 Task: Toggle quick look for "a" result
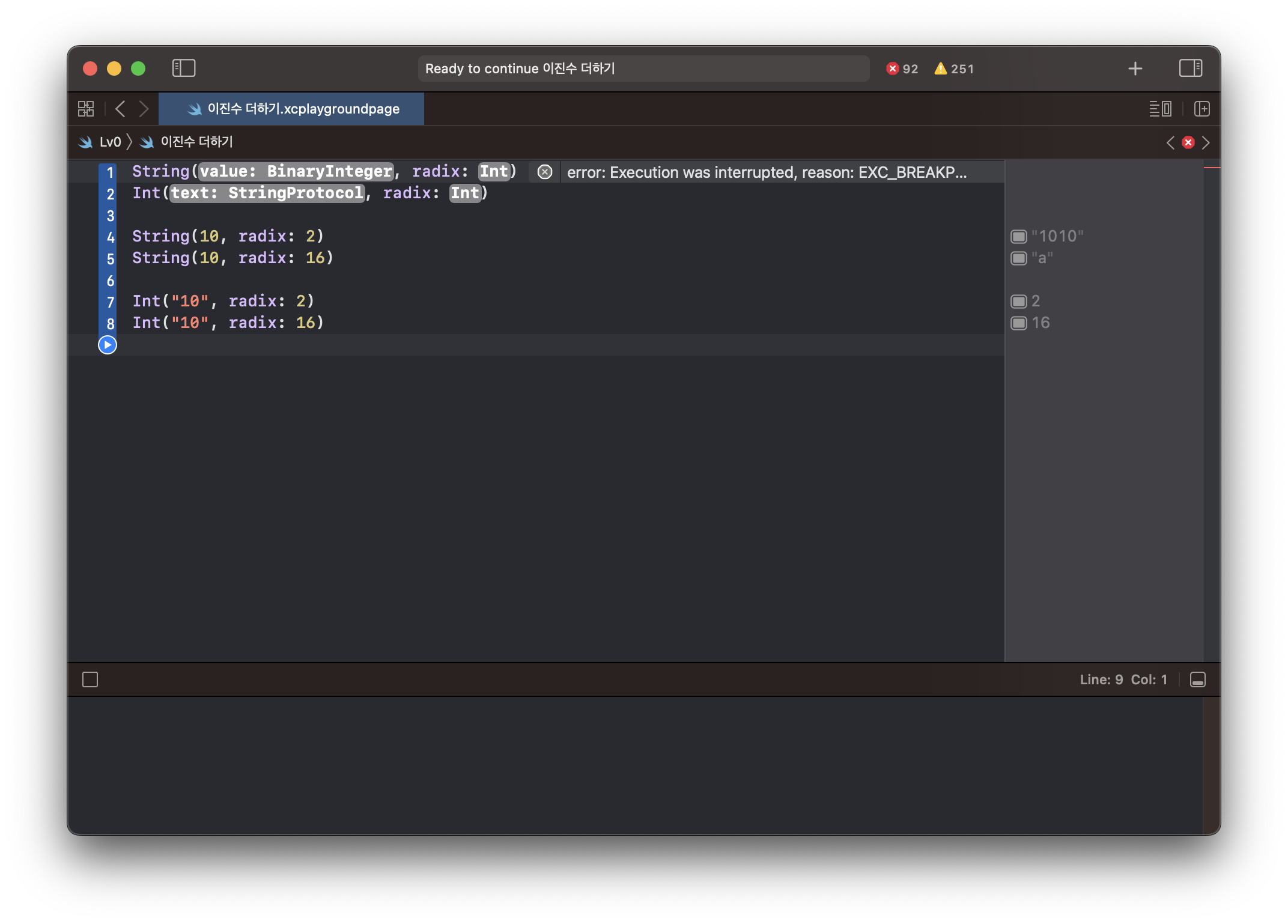(x=1018, y=258)
